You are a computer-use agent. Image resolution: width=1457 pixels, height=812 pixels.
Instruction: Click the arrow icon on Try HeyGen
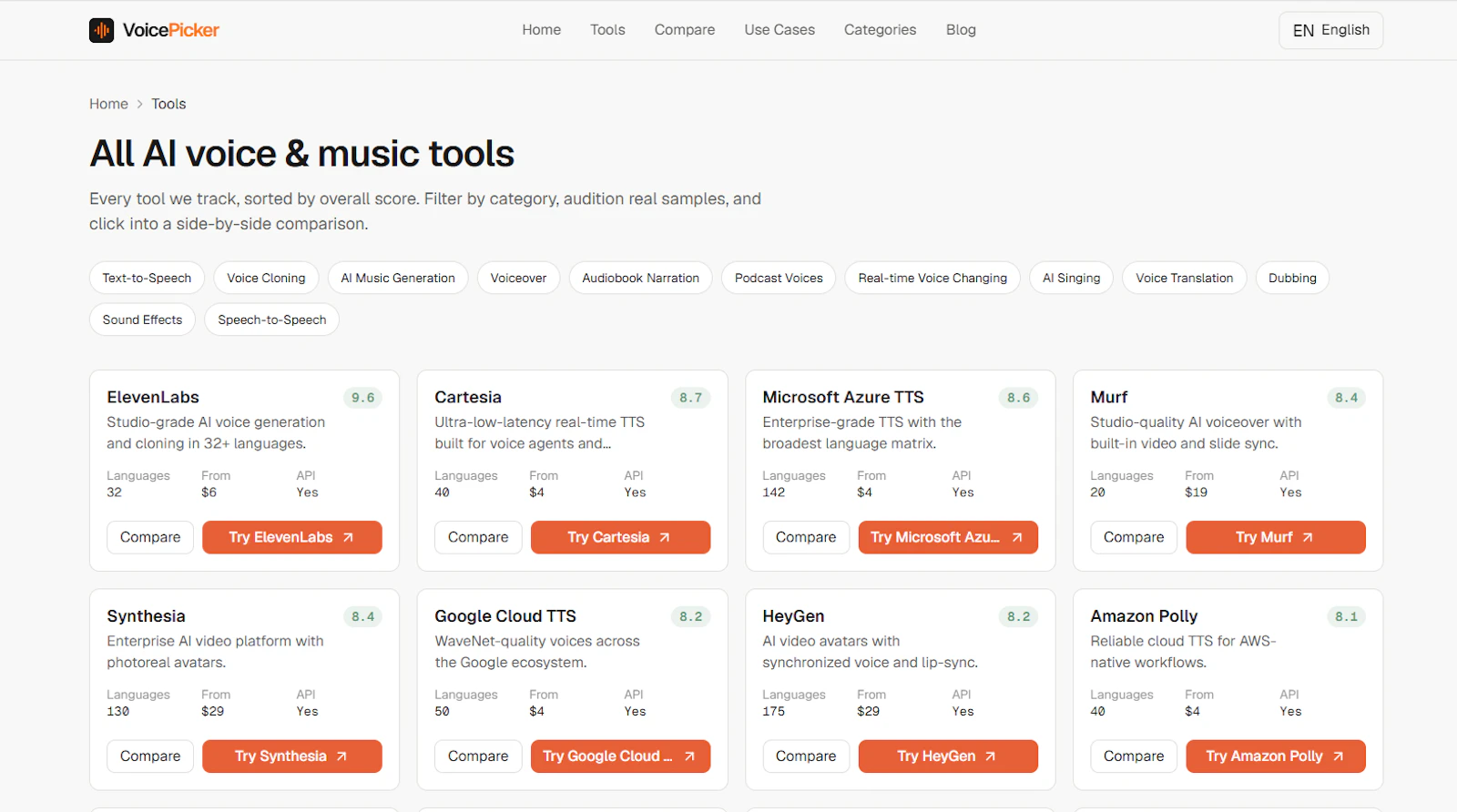coord(991,756)
